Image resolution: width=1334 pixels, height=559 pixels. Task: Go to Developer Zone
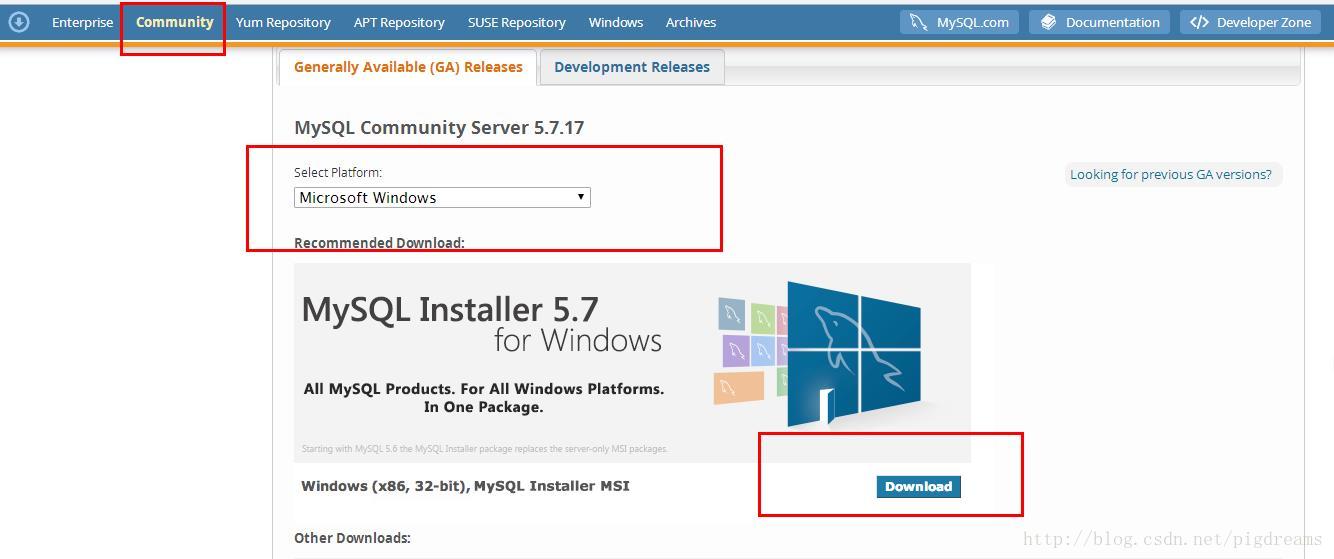pyautogui.click(x=1250, y=22)
